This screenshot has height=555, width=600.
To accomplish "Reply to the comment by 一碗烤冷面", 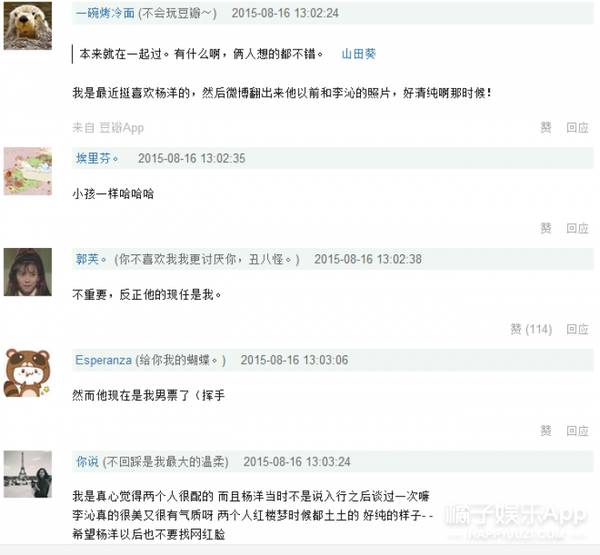I will 577,127.
